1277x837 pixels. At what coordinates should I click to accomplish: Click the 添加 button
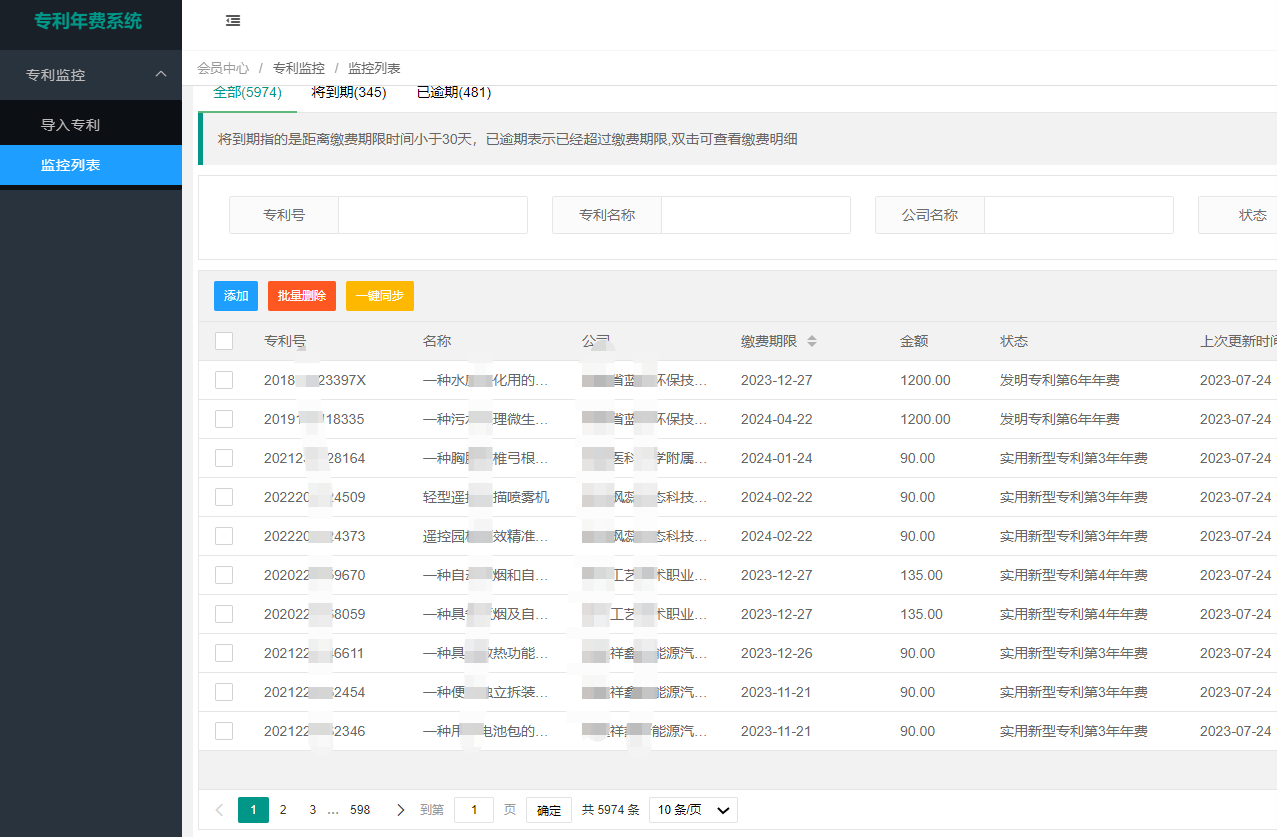click(235, 295)
